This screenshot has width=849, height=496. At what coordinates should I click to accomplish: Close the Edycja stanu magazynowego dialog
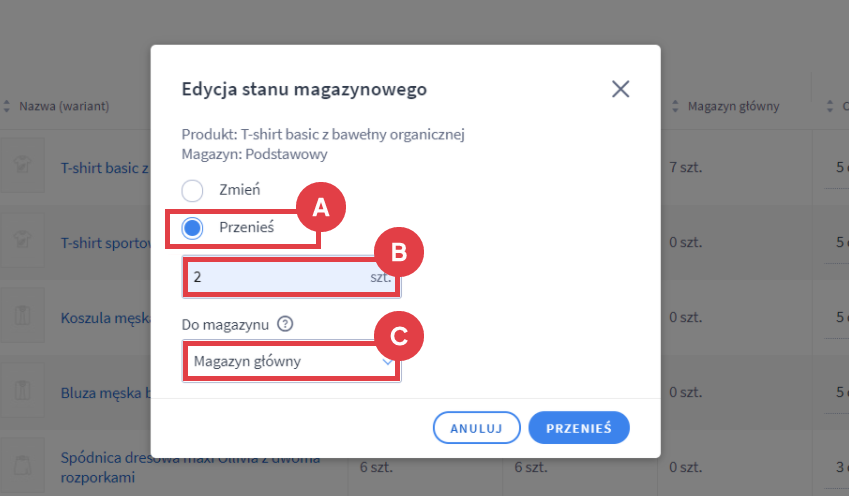[x=620, y=89]
